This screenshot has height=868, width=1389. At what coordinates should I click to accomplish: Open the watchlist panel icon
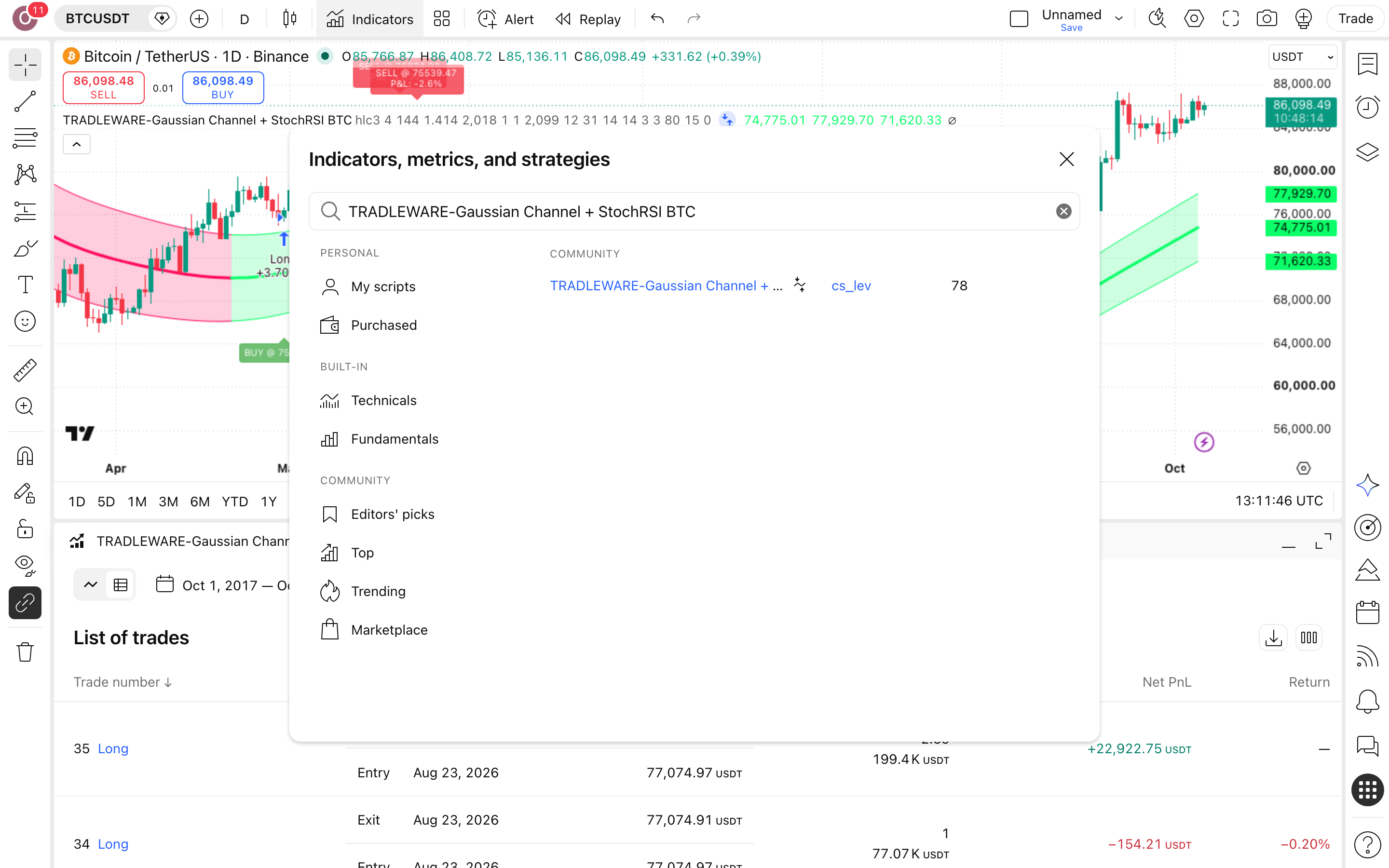point(1367,64)
